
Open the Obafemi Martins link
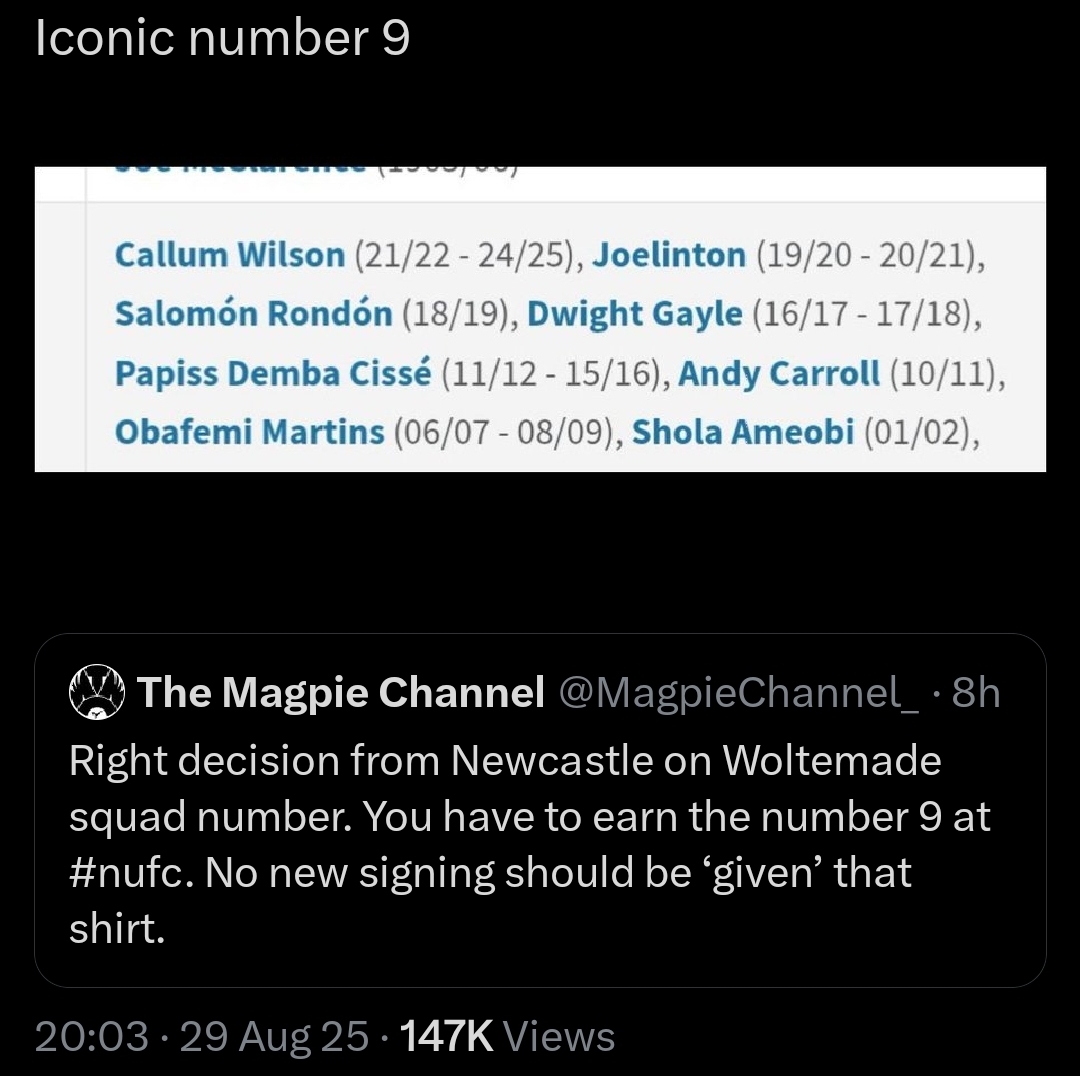click(x=249, y=432)
